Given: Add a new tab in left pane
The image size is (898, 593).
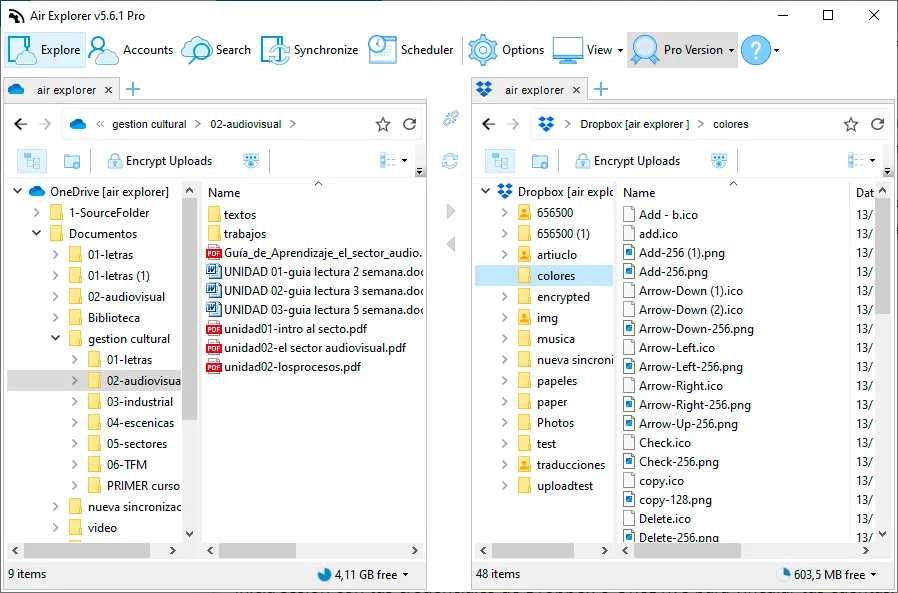Looking at the screenshot, I should coord(133,89).
